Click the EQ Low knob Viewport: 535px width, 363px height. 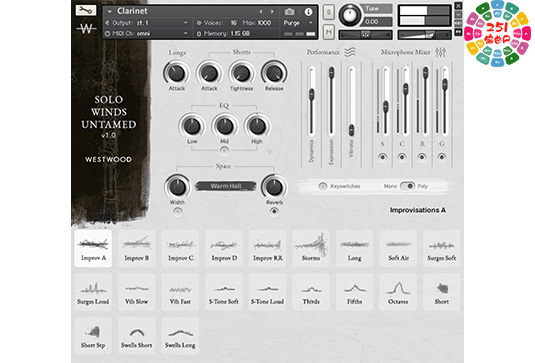click(192, 126)
